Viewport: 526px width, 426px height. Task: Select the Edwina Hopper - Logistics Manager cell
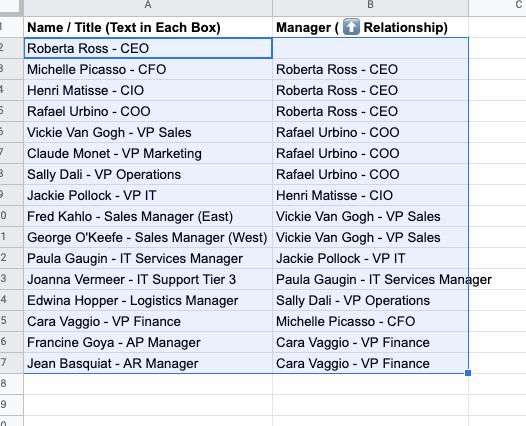[x=148, y=301]
